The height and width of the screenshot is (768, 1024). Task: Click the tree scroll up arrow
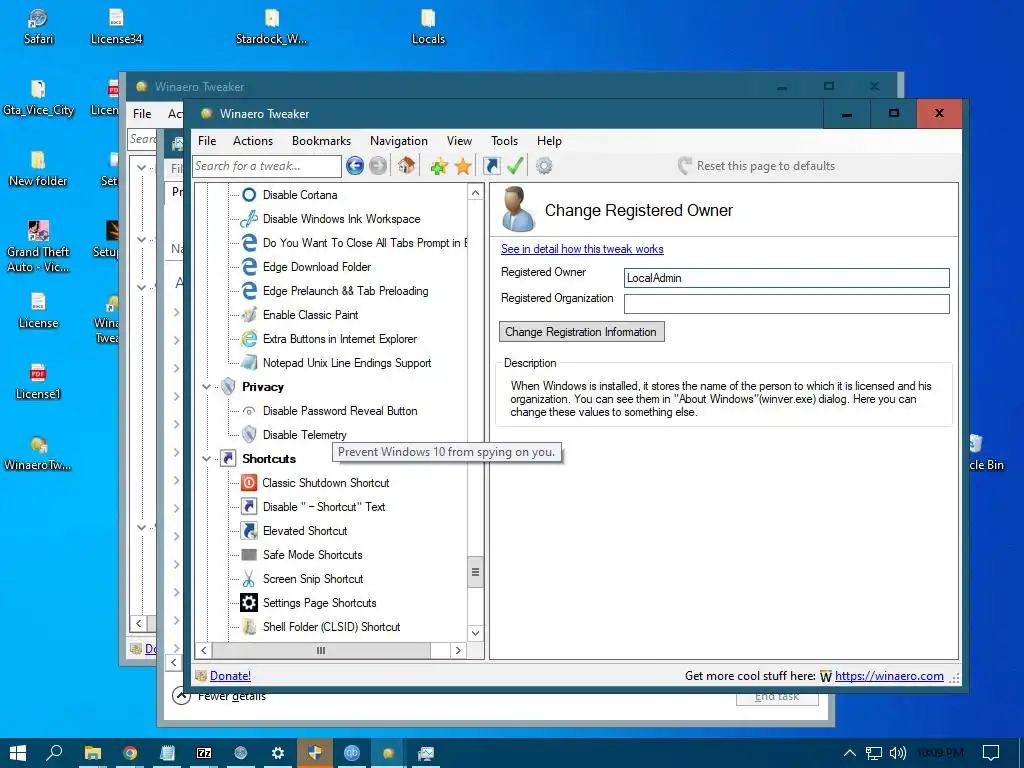click(x=475, y=193)
